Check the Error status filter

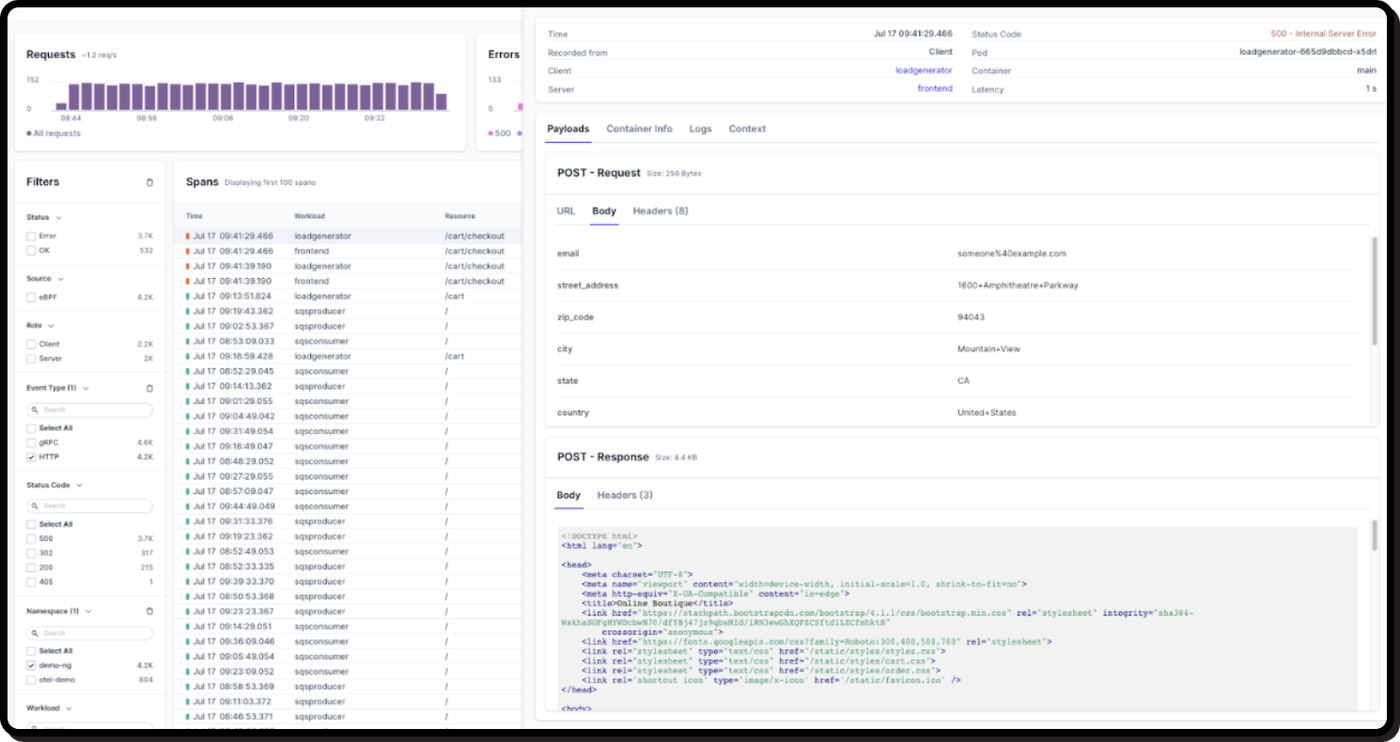pyautogui.click(x=31, y=236)
